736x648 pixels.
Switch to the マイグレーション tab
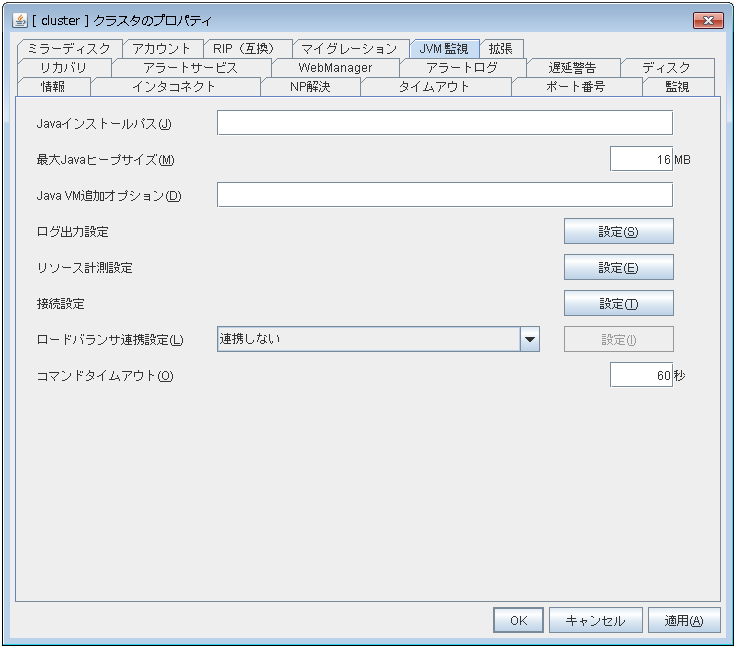350,48
